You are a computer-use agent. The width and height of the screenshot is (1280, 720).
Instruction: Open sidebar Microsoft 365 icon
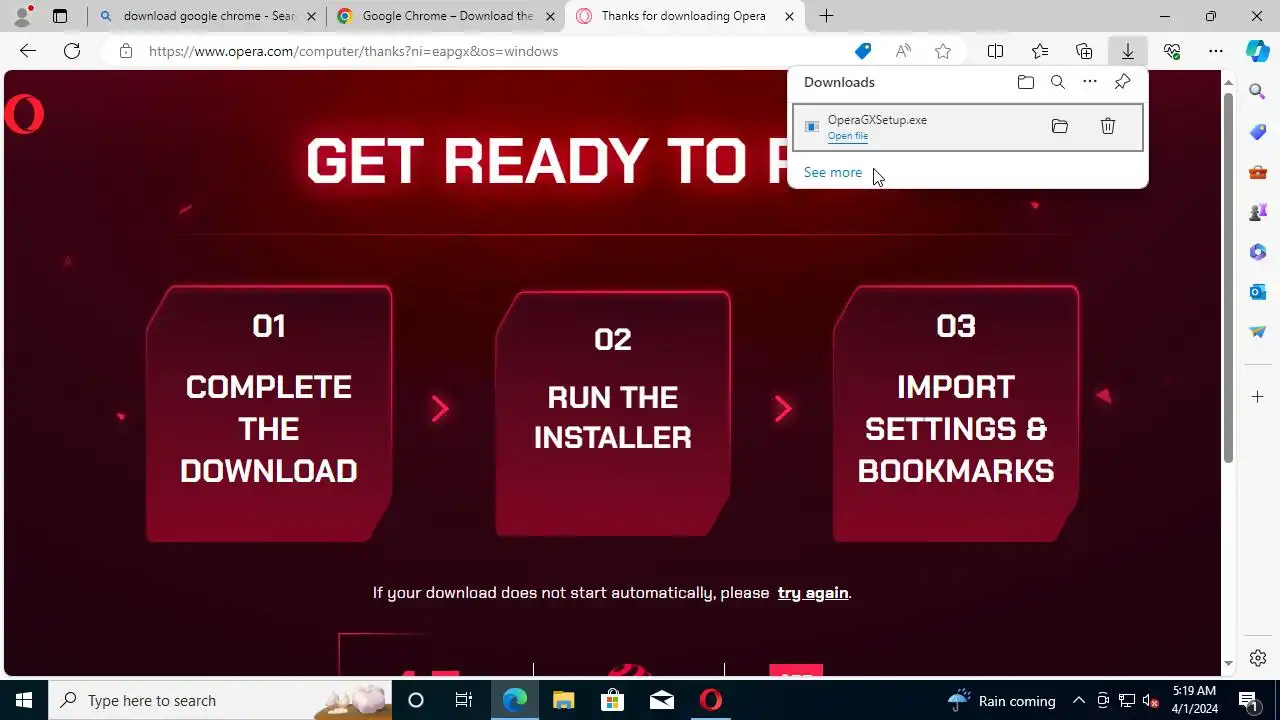pyautogui.click(x=1258, y=252)
